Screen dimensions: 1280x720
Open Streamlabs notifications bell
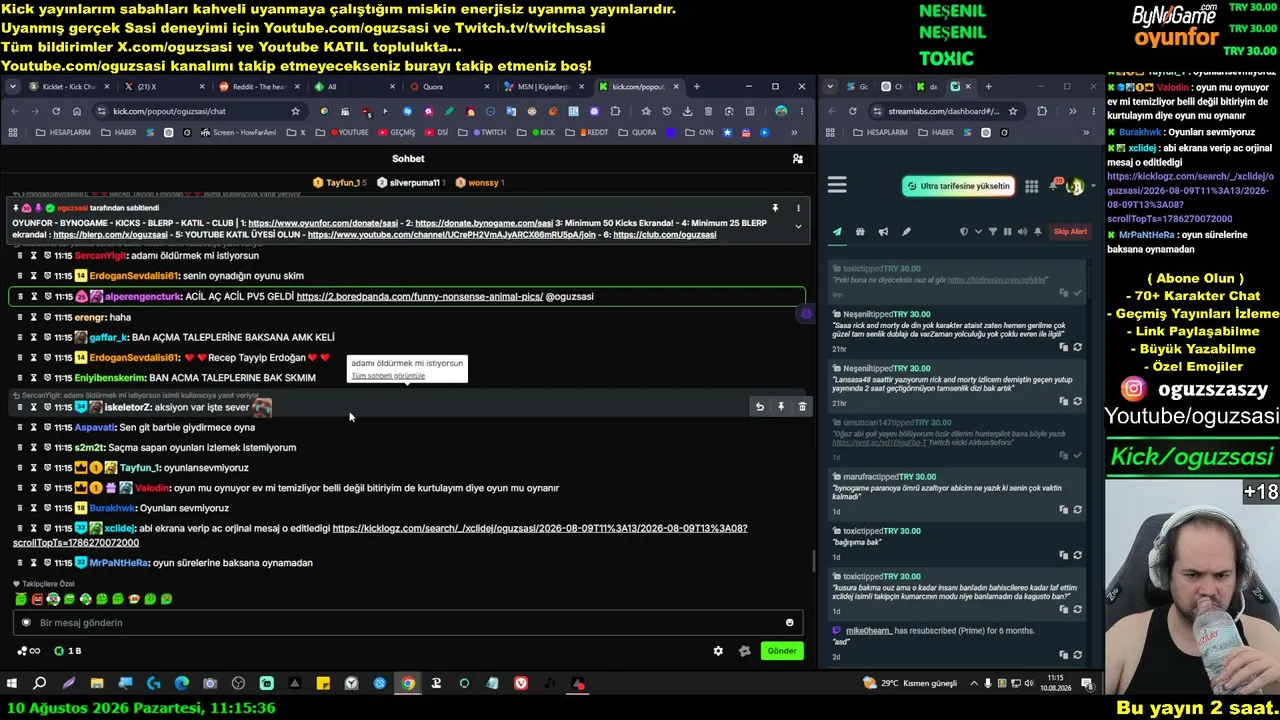click(1054, 186)
